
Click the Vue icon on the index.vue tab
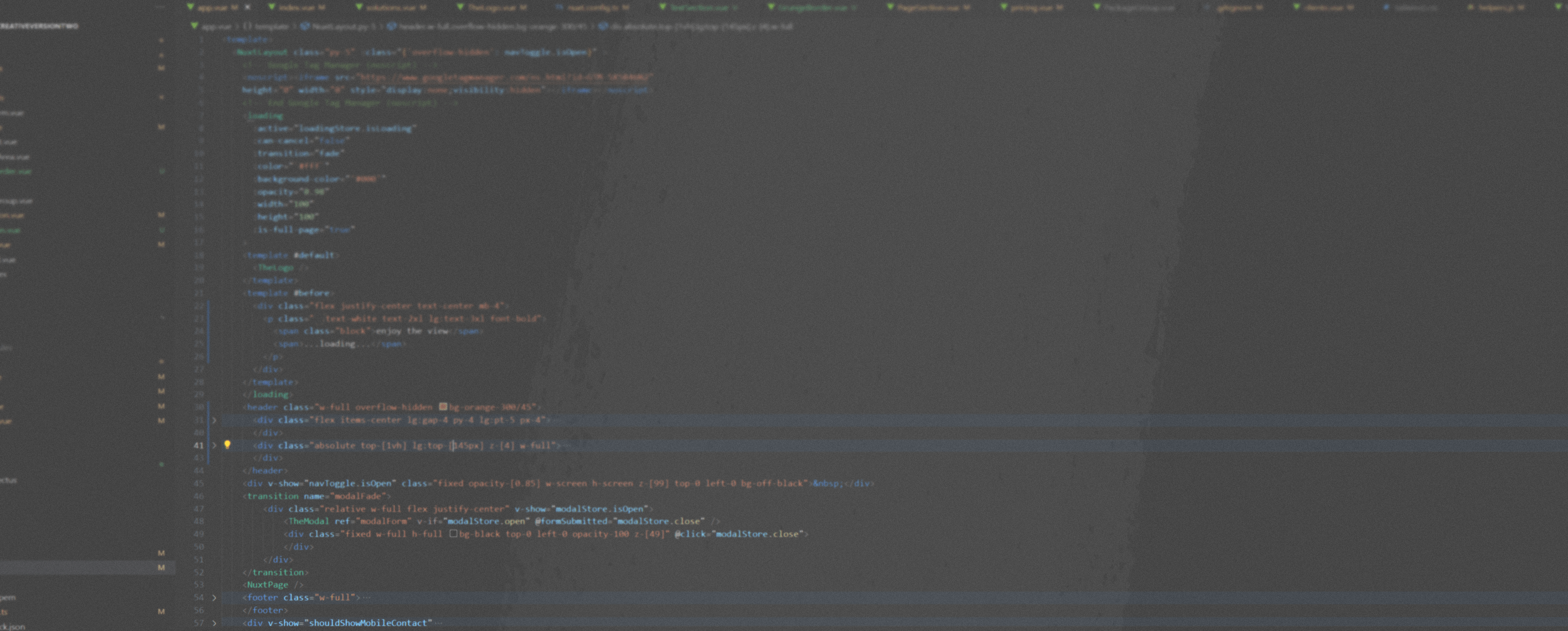point(272,7)
